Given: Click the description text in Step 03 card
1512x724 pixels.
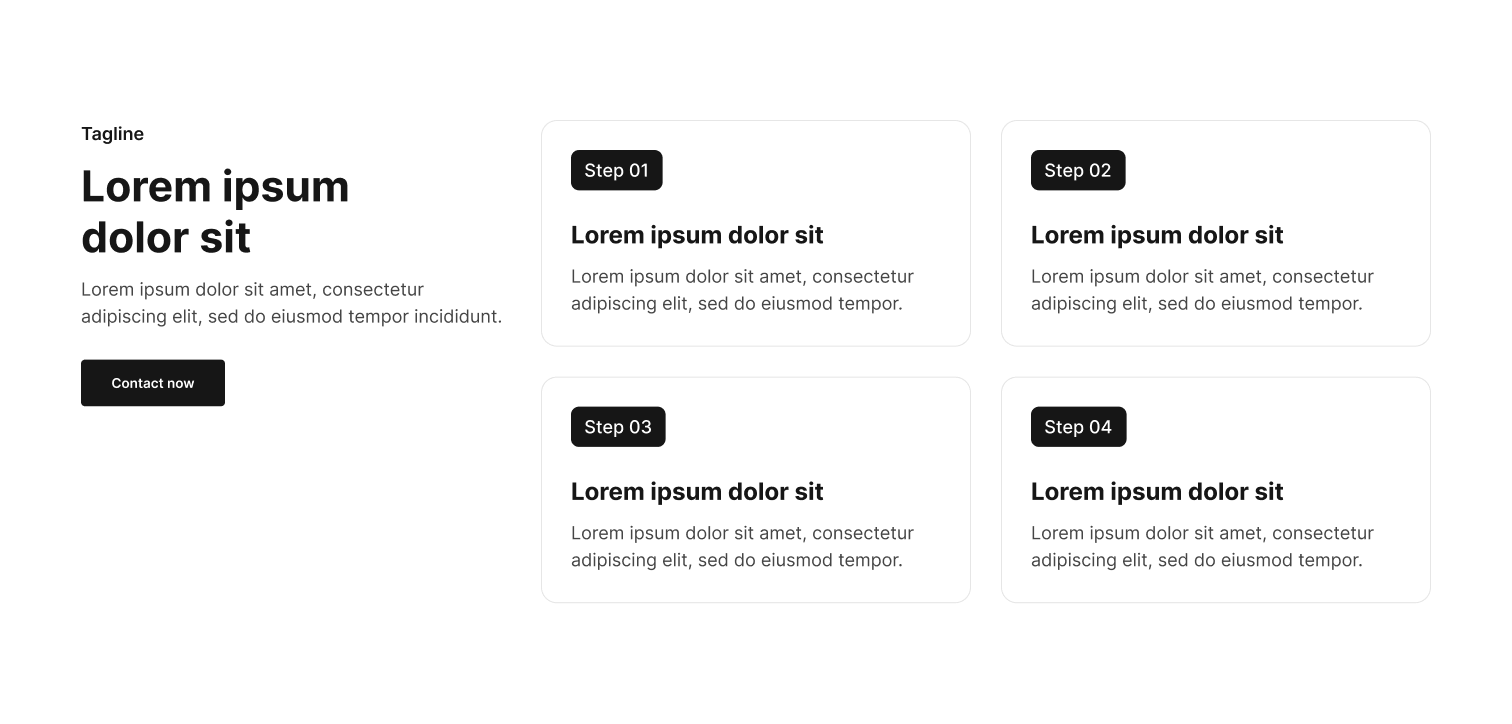Looking at the screenshot, I should coord(743,547).
